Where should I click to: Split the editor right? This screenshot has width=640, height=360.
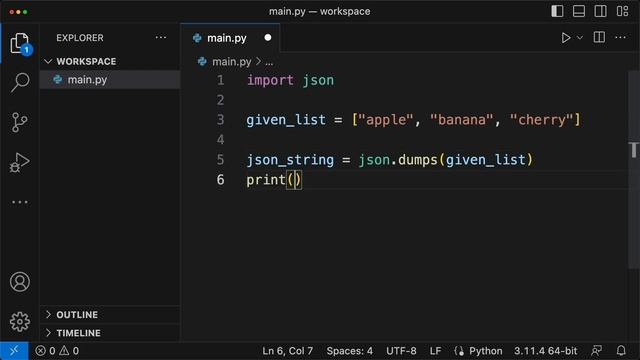599,38
